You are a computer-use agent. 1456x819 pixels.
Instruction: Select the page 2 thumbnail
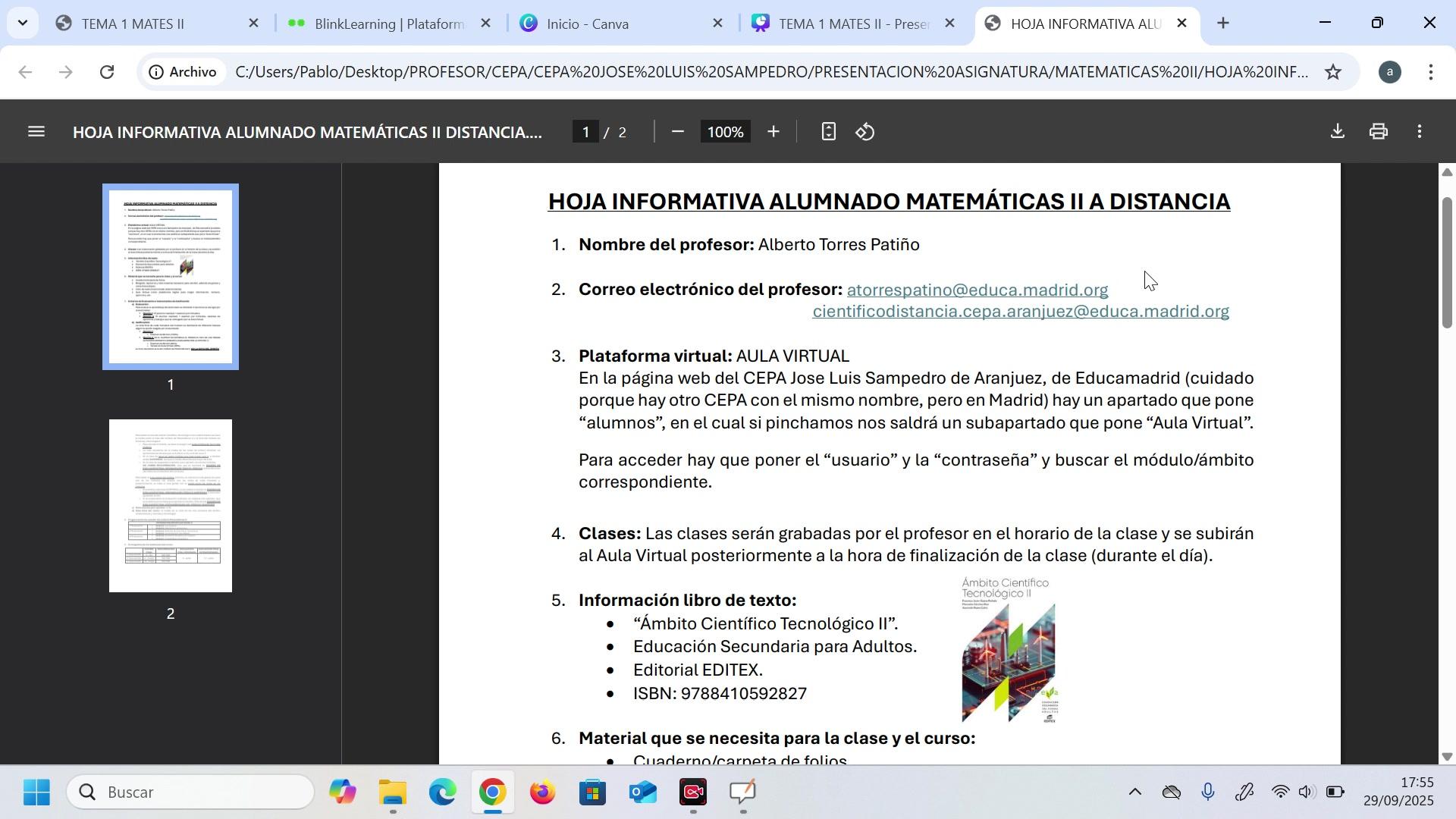point(171,506)
